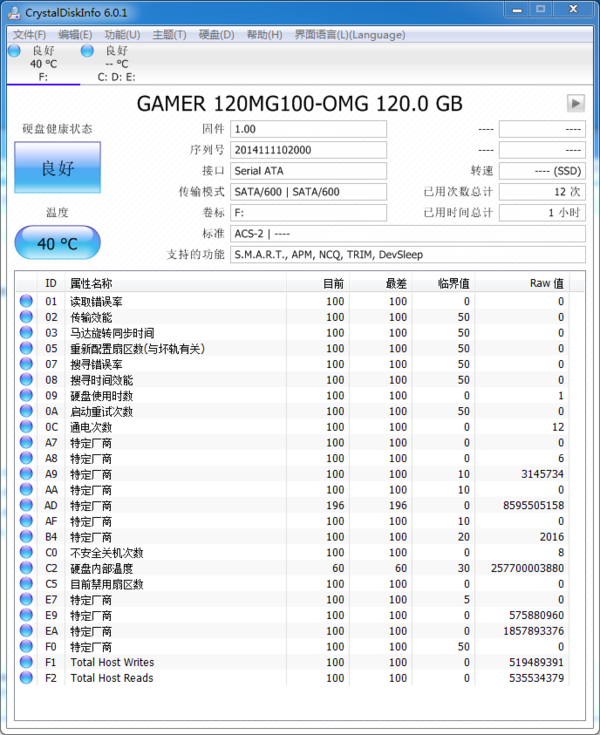
Task: Select the F: drive status orb
Action: point(15,51)
